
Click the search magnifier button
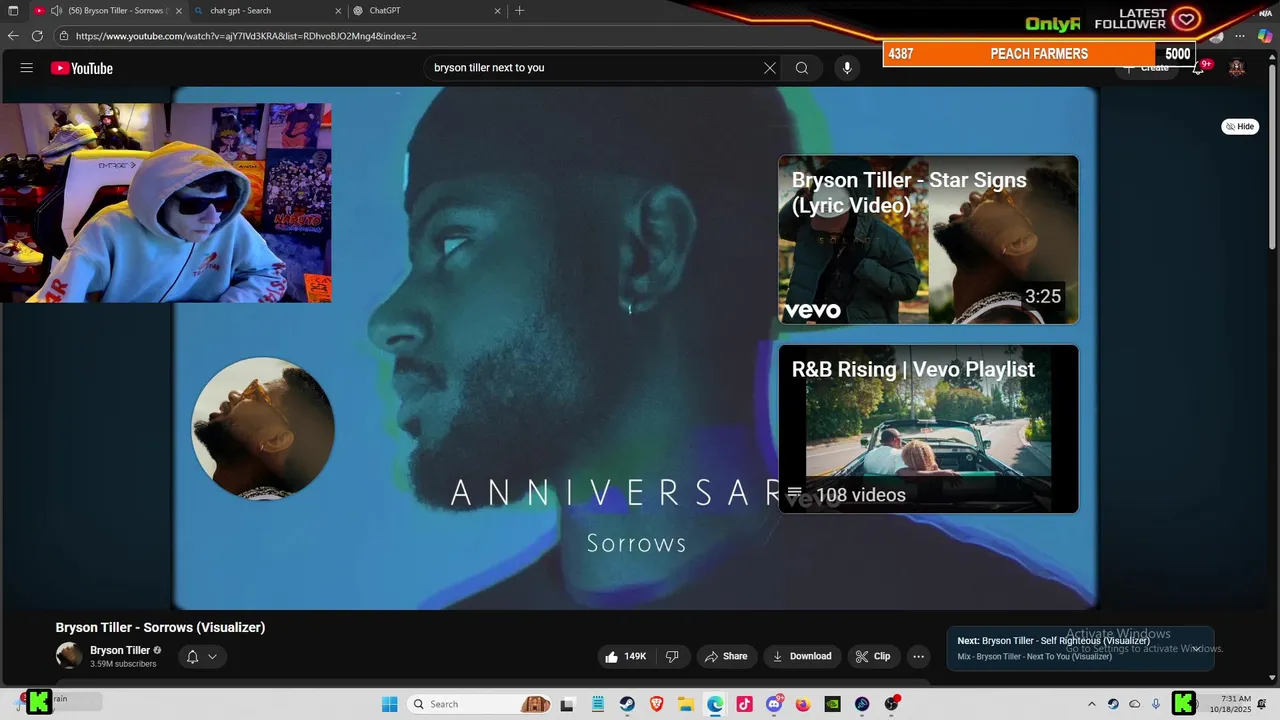(802, 68)
